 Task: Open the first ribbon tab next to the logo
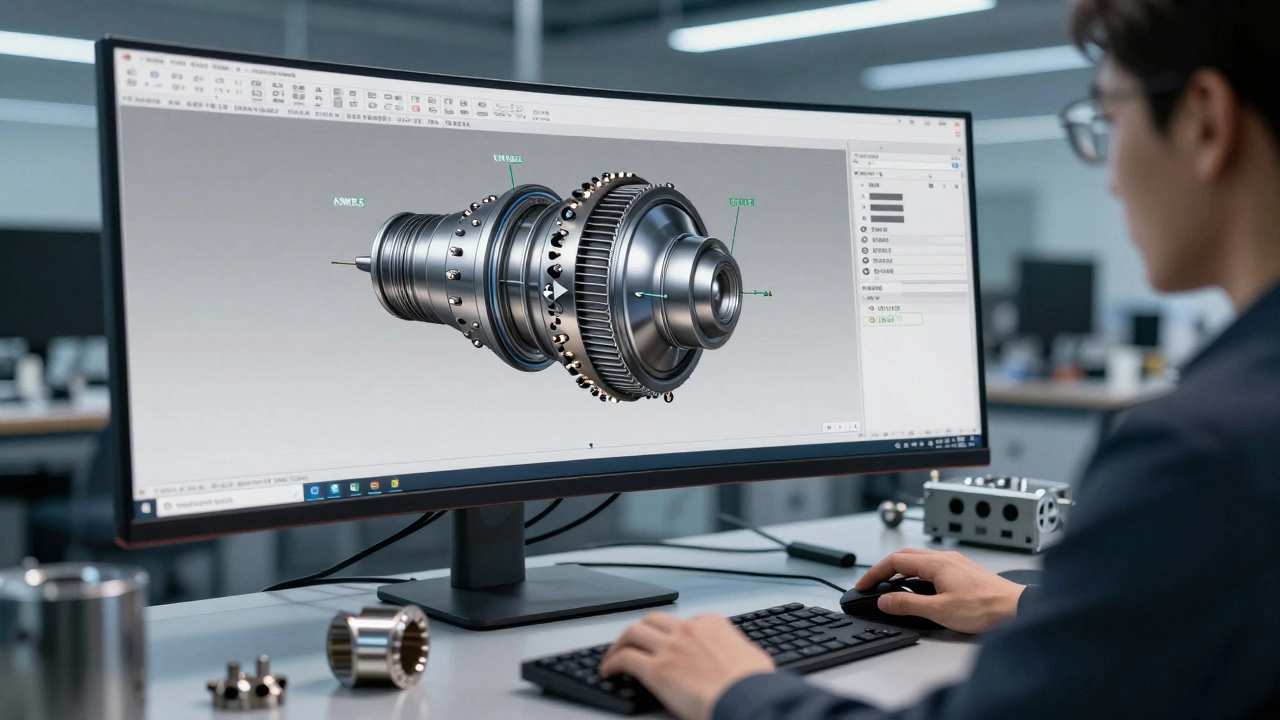pyautogui.click(x=153, y=61)
